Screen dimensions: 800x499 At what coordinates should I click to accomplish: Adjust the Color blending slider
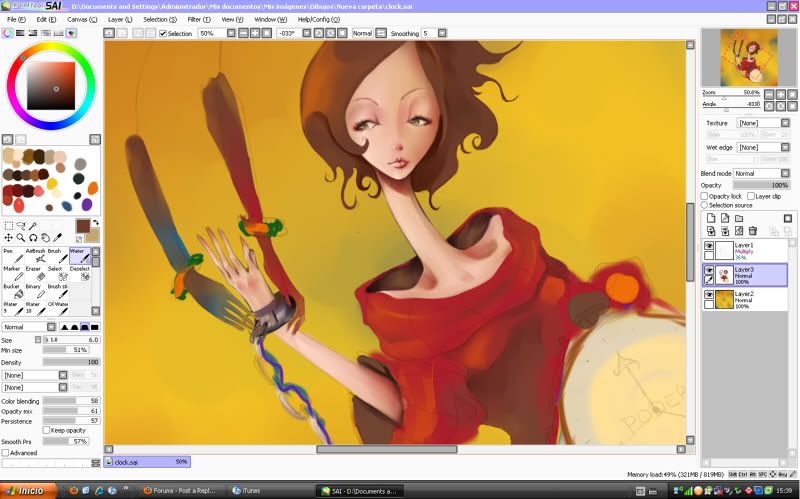click(71, 401)
